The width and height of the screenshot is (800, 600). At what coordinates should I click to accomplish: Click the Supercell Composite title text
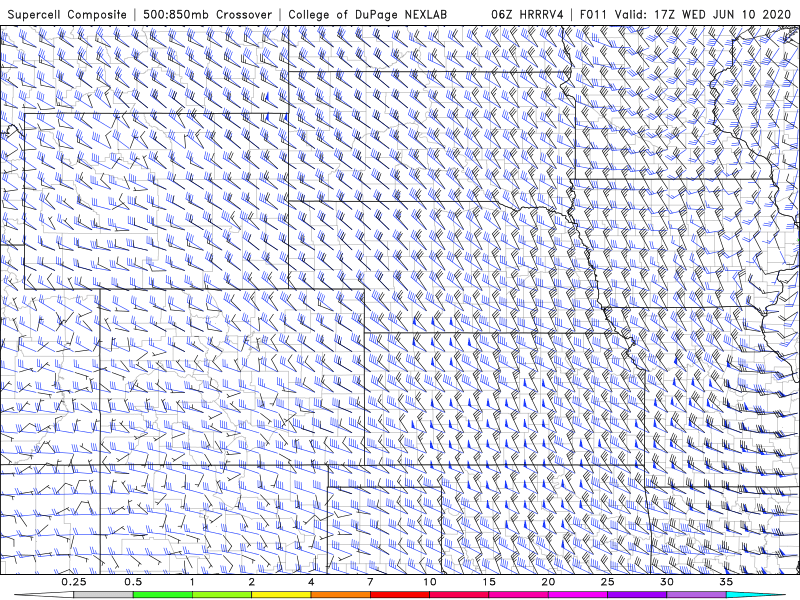click(67, 15)
